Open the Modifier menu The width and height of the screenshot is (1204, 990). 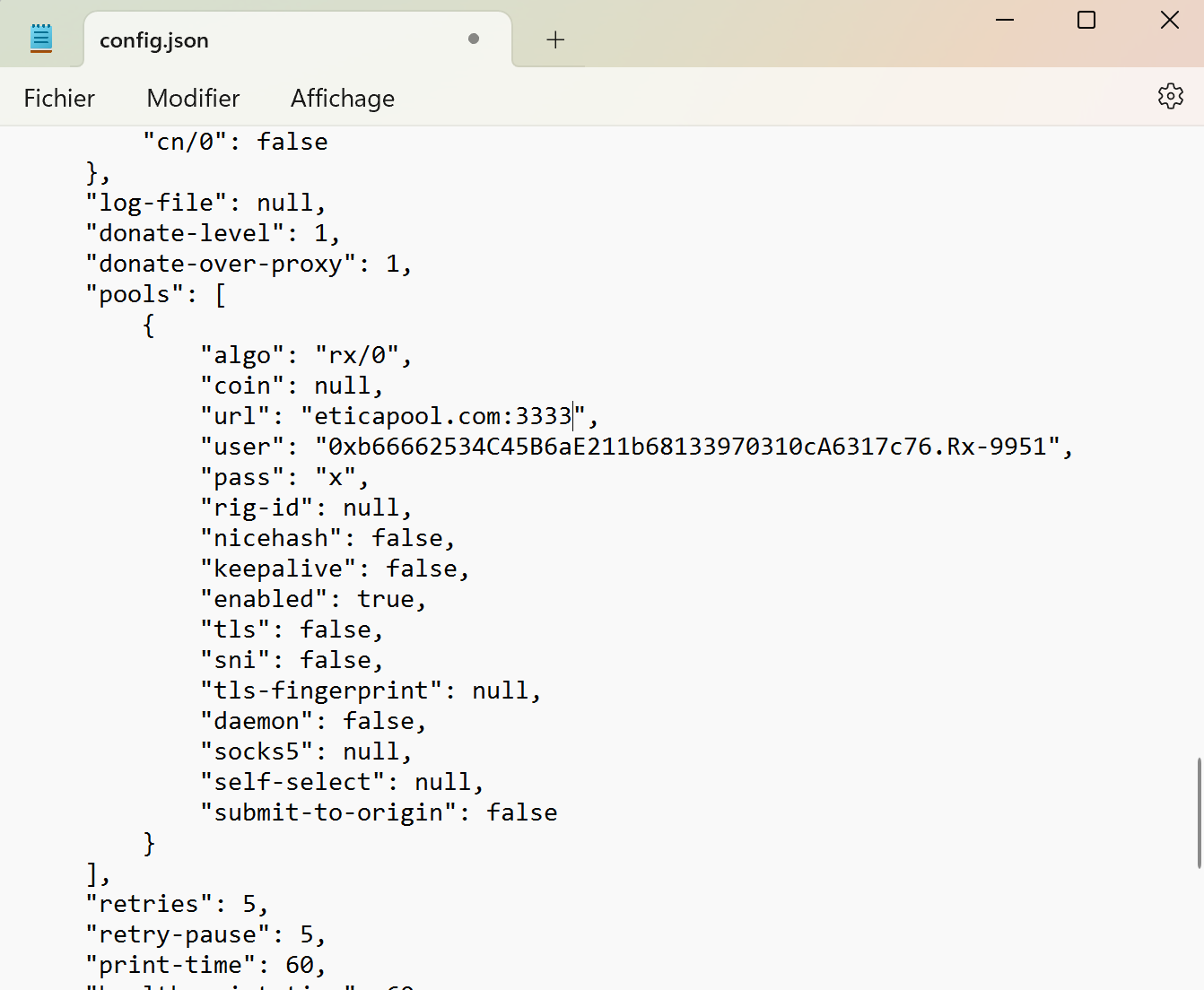[193, 98]
